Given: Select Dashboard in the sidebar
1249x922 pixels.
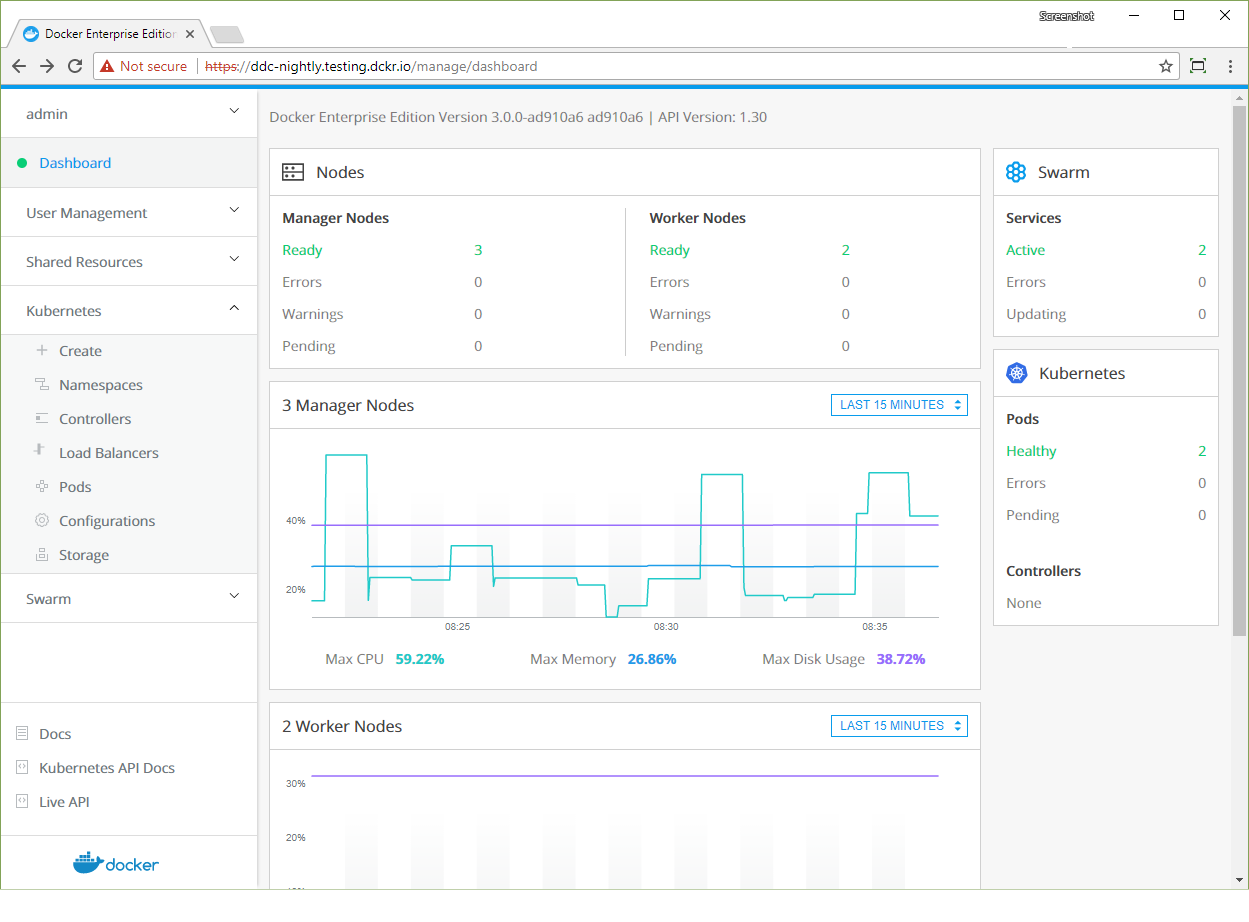Looking at the screenshot, I should click(x=75, y=163).
